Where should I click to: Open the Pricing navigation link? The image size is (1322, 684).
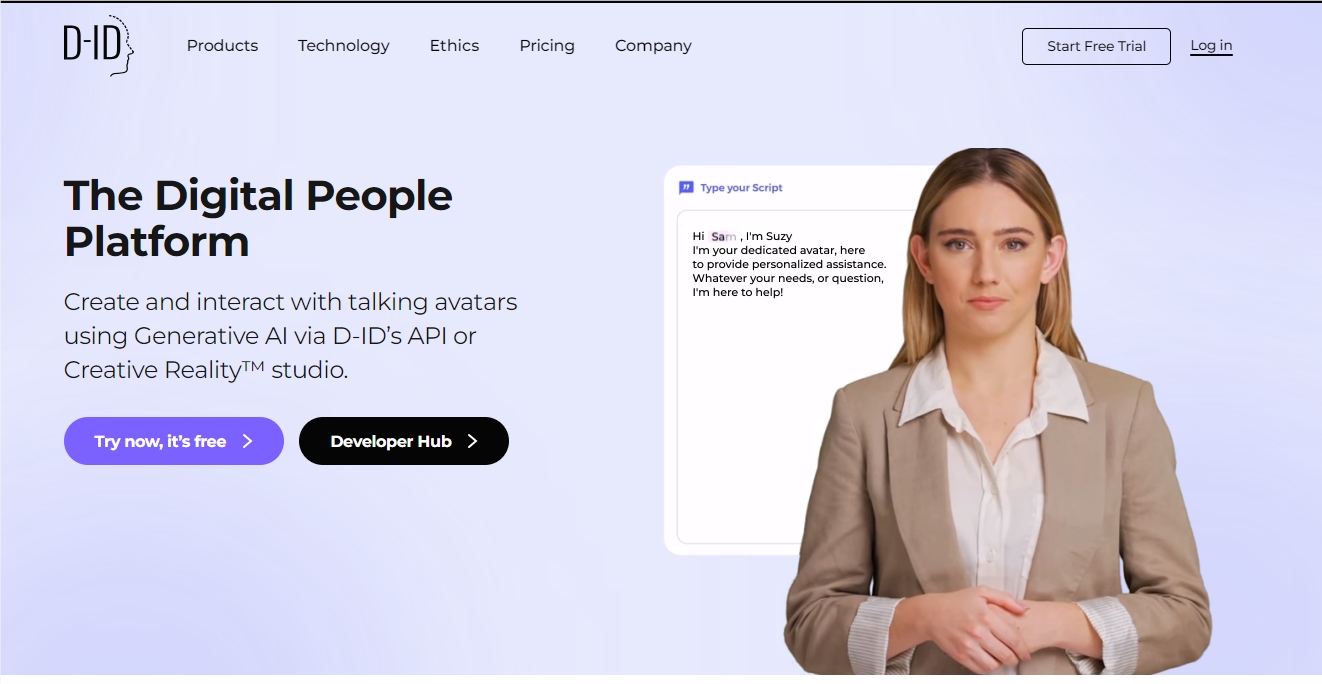click(x=547, y=46)
